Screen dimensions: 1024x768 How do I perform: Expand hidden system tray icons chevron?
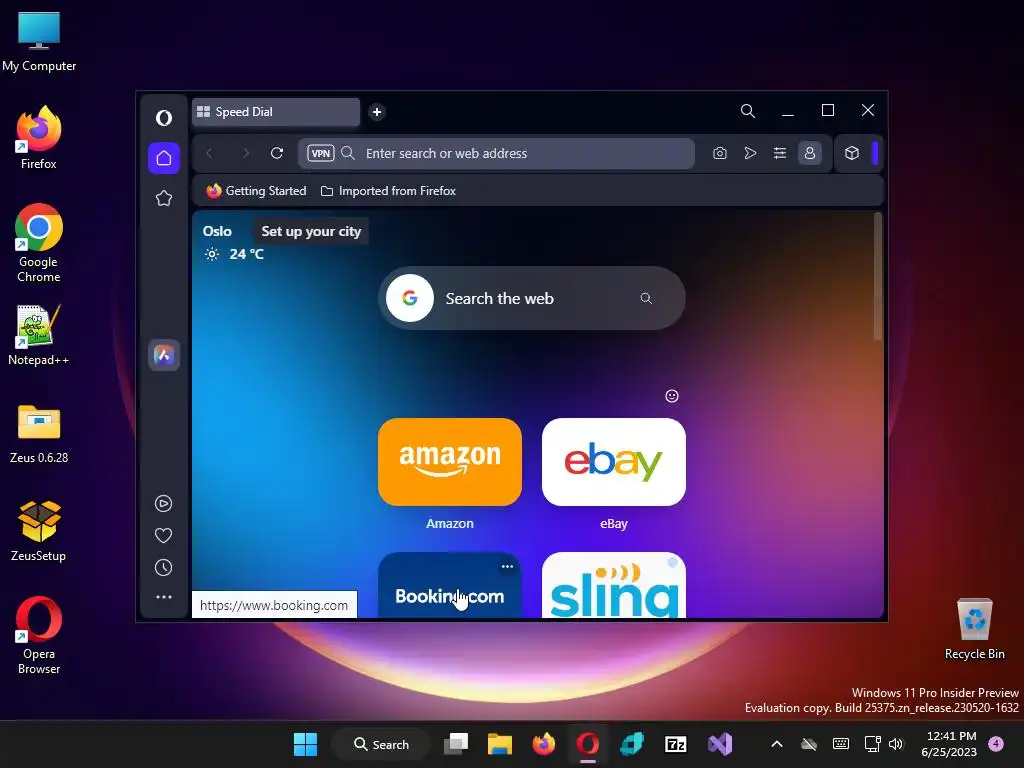pyautogui.click(x=776, y=744)
